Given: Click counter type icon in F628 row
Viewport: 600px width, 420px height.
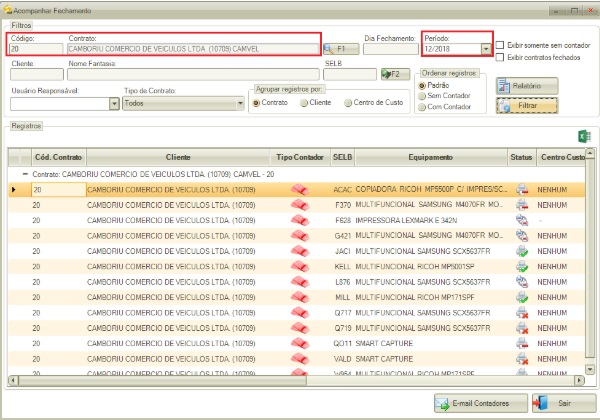Looking at the screenshot, I should coord(300,220).
